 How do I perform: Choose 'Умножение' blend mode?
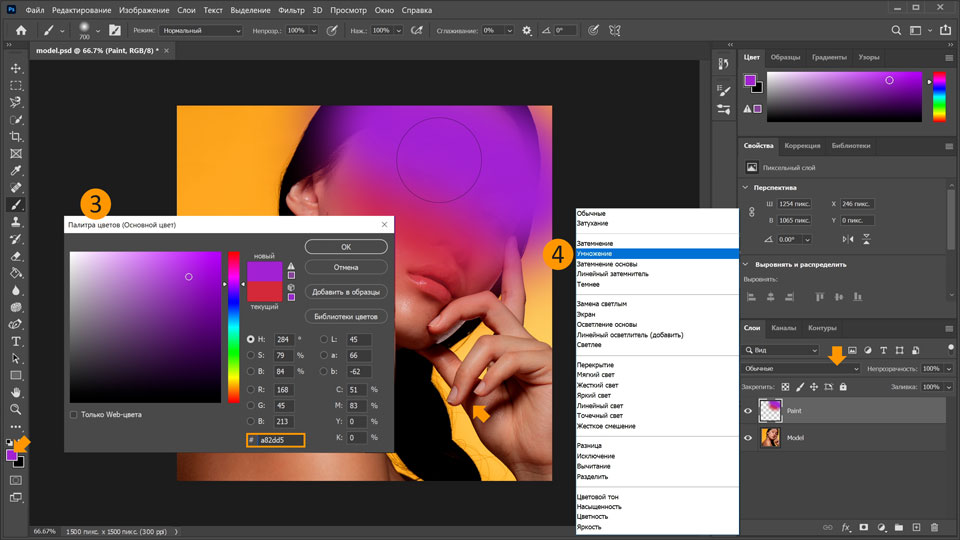point(657,253)
